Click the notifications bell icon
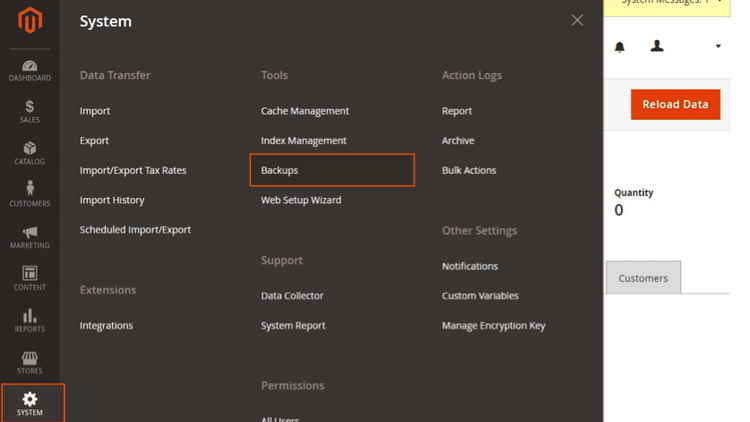Screen dimensions: 750x422 pyautogui.click(x=619, y=46)
